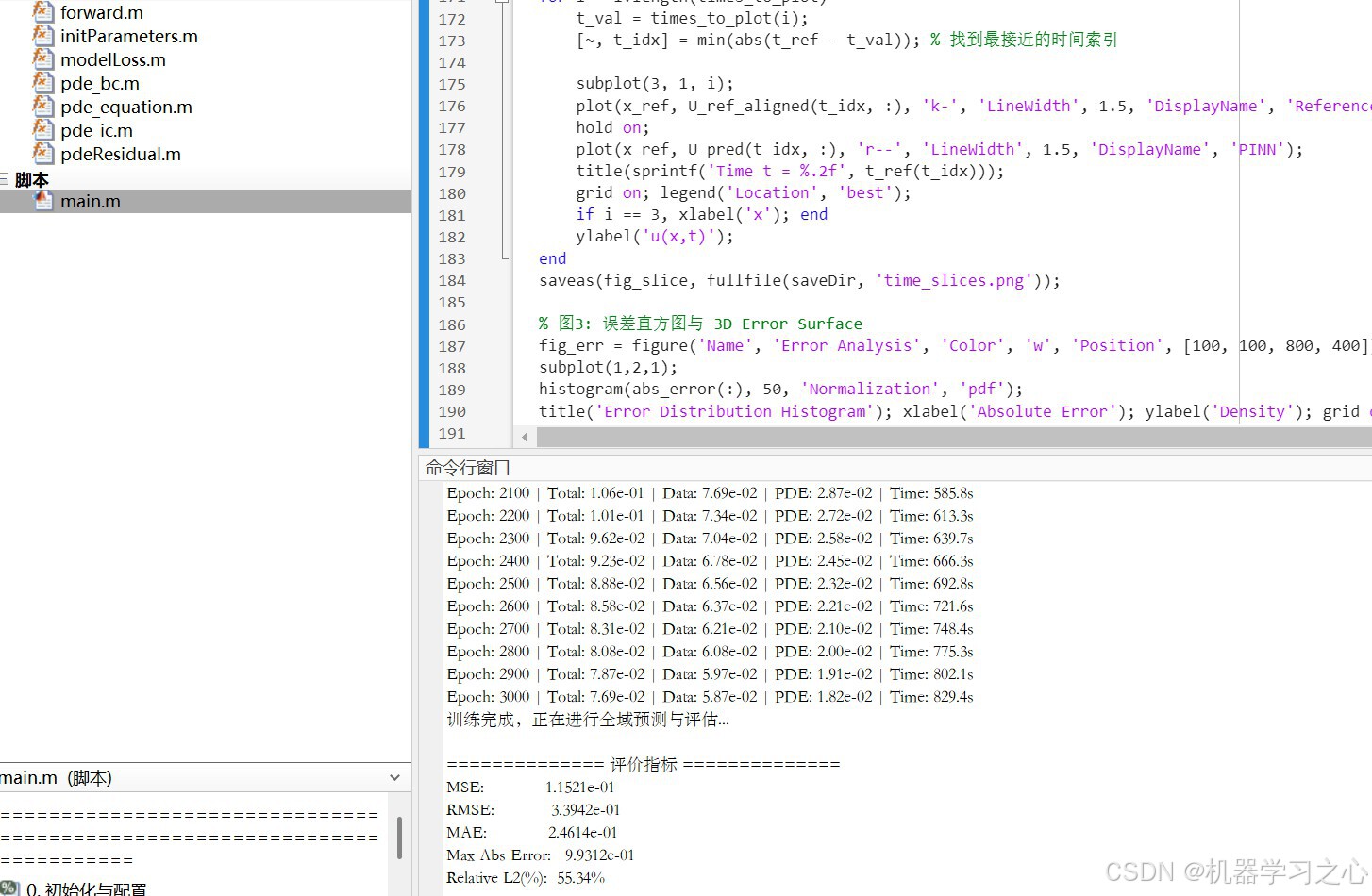Click line number 172 in the editor

tap(452, 19)
